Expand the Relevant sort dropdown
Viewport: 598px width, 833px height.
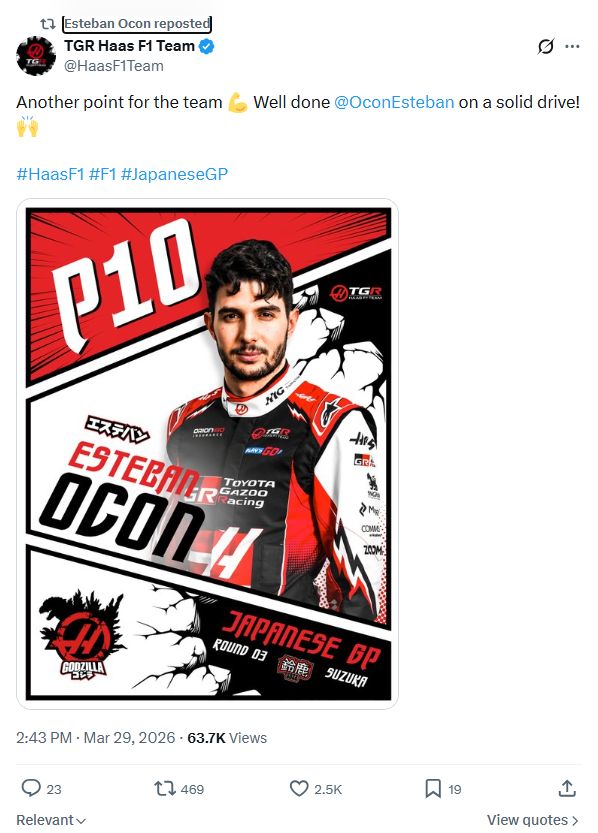[x=51, y=820]
